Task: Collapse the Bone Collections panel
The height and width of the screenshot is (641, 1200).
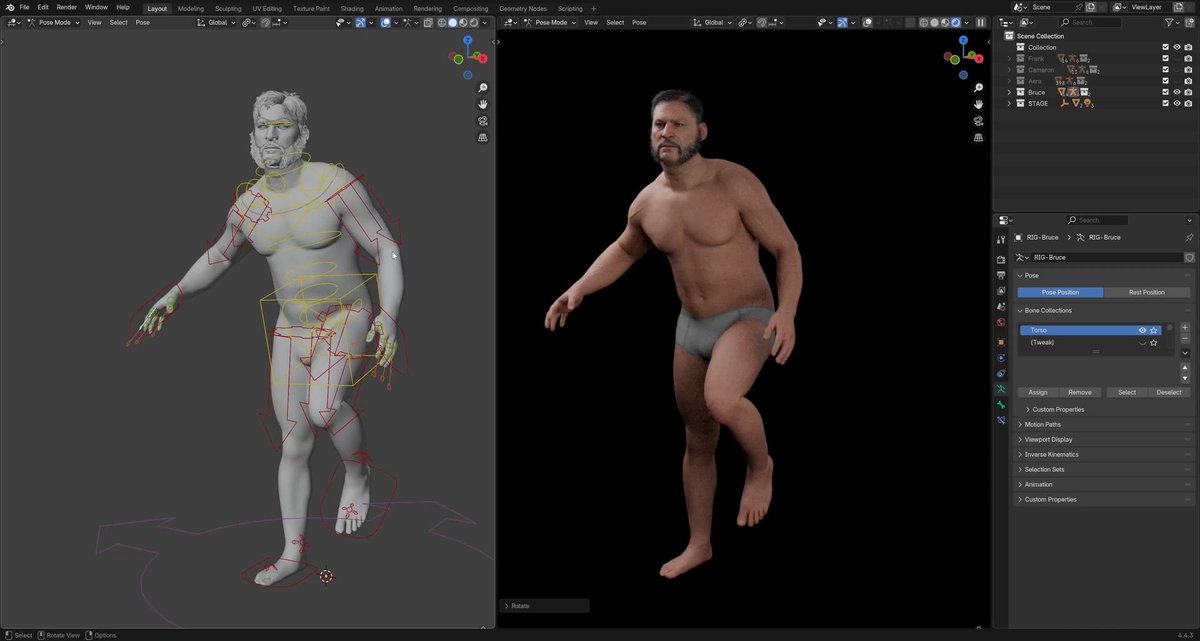Action: point(1104,310)
